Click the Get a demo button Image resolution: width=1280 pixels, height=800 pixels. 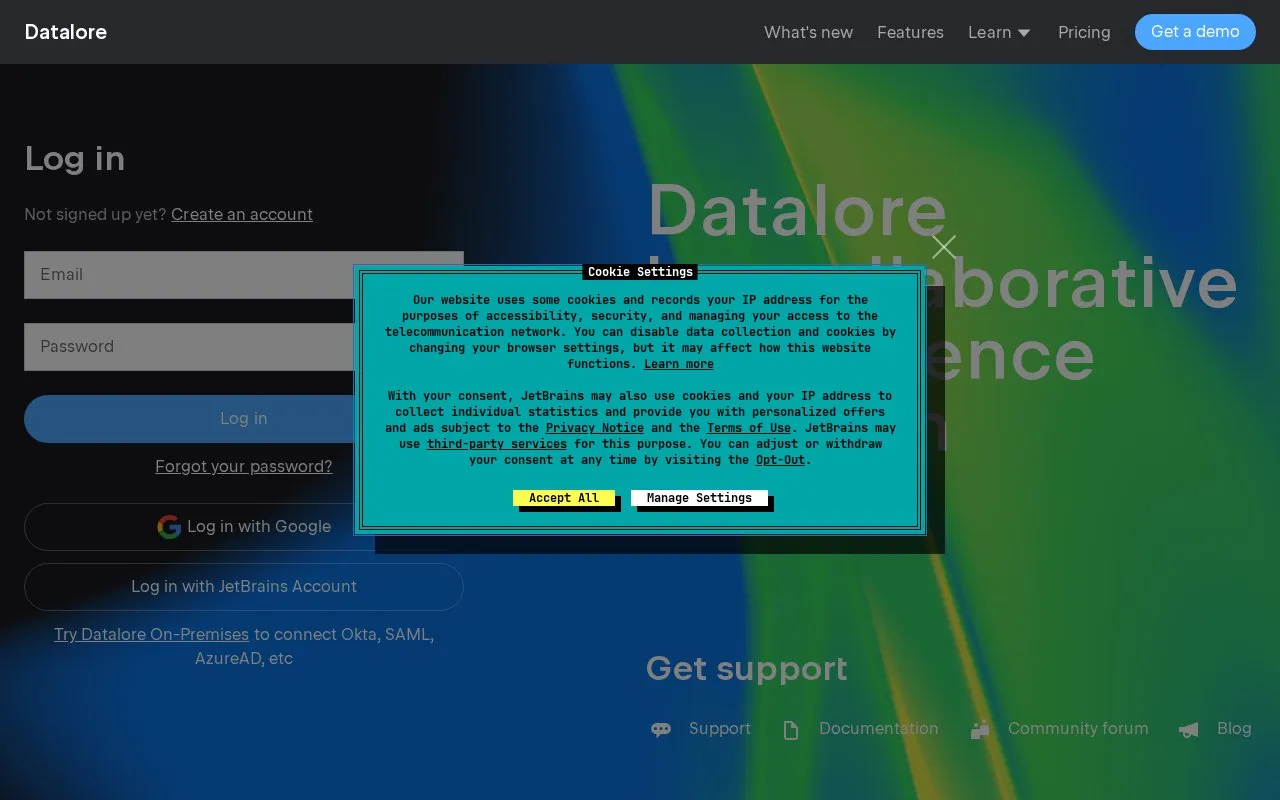click(x=1195, y=32)
